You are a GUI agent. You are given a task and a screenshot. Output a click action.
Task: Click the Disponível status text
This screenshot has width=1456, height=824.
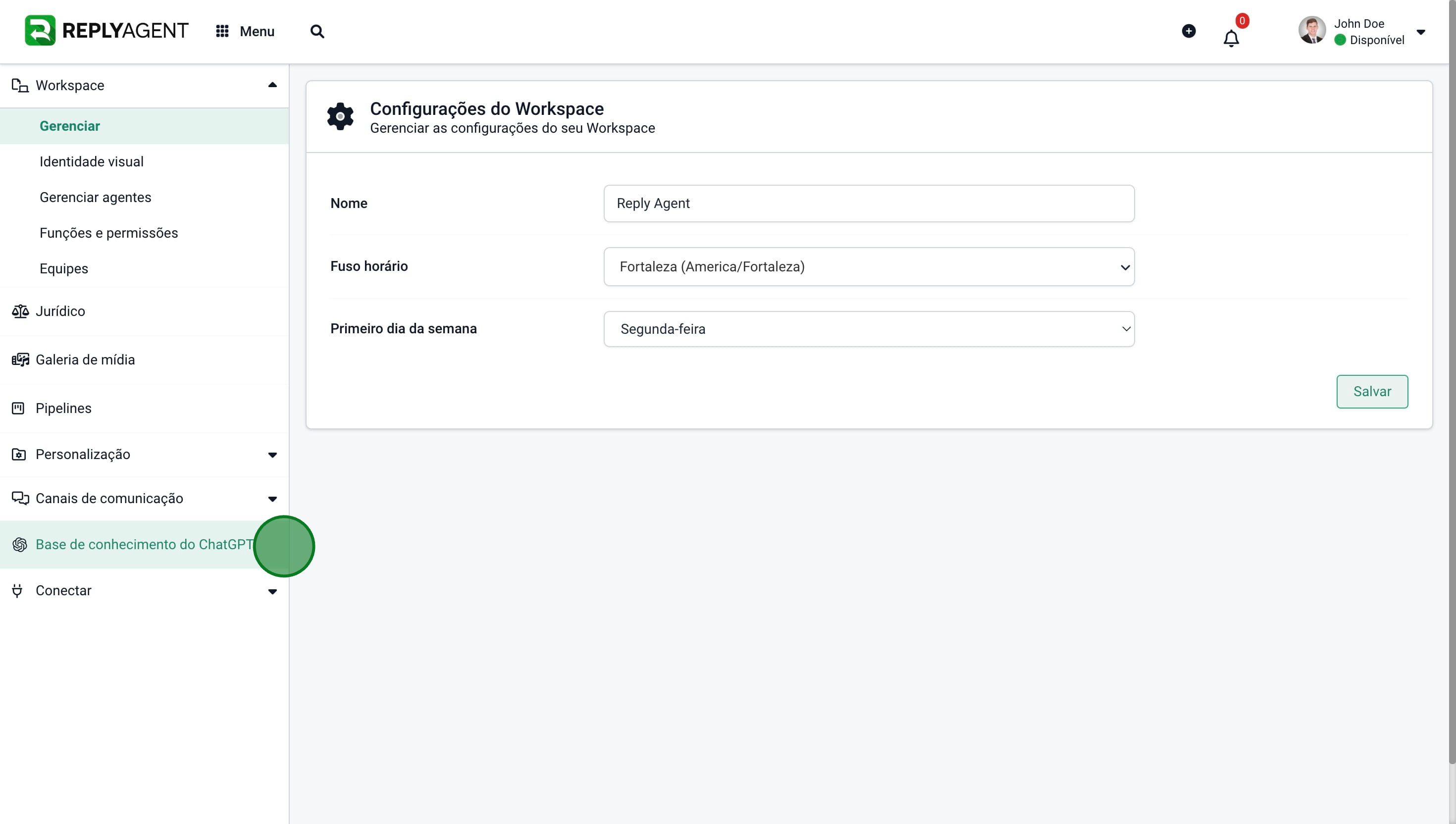coord(1377,40)
